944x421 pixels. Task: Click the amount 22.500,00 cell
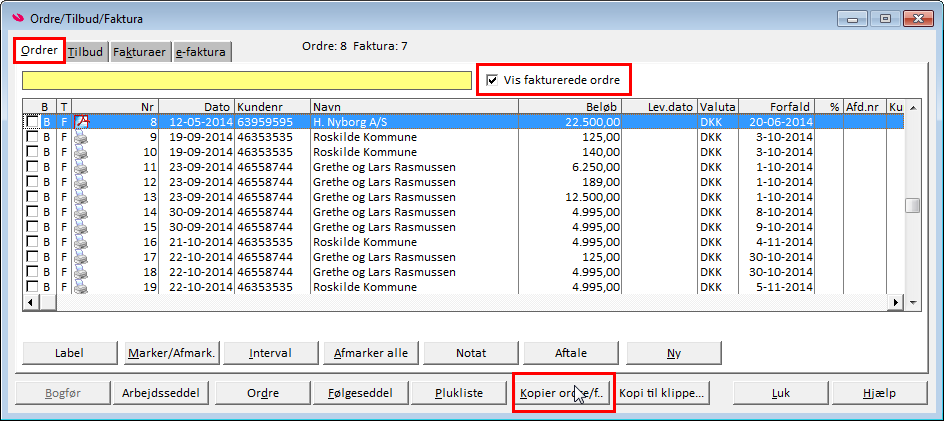[570, 122]
